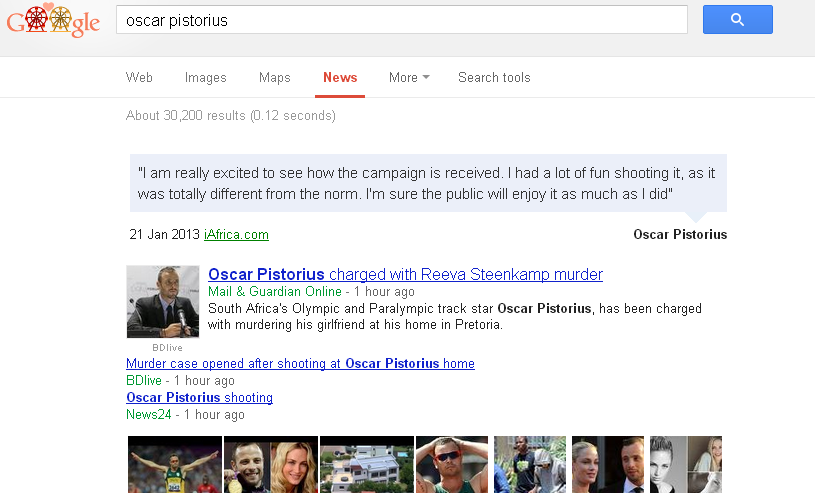Image resolution: width=815 pixels, height=493 pixels.
Task: Select the News tab
Action: (340, 78)
